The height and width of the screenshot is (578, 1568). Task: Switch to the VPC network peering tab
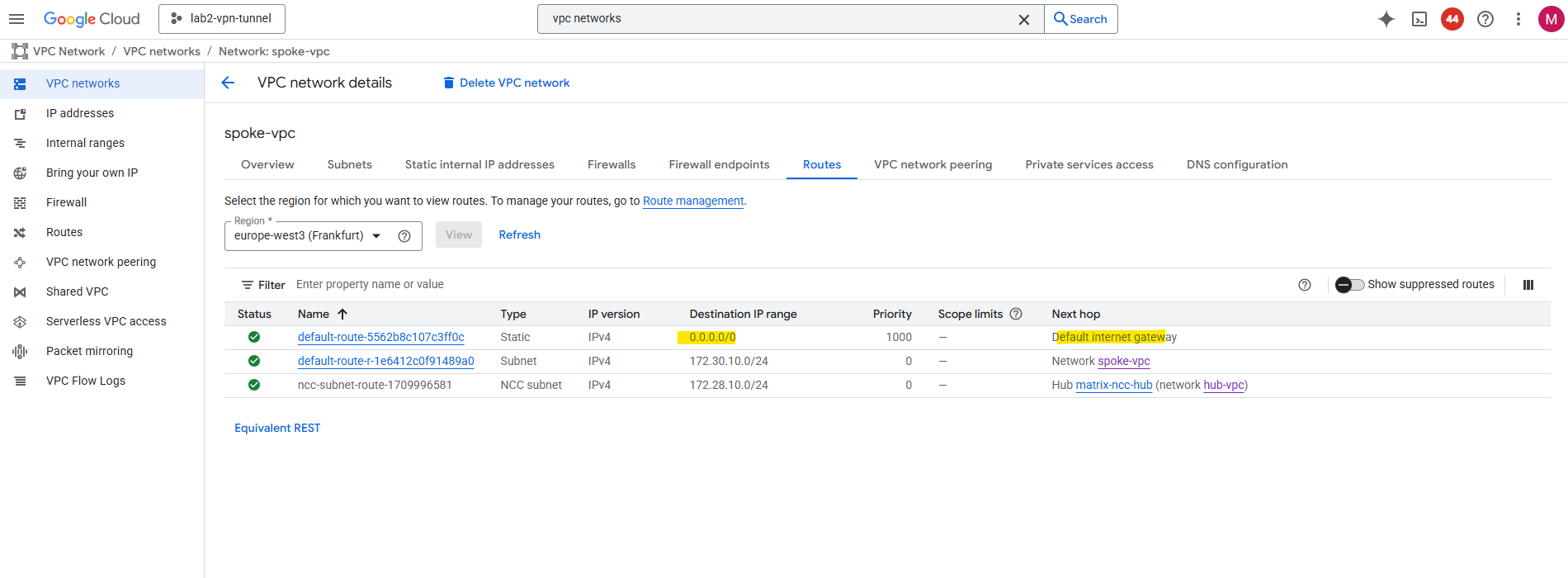933,164
